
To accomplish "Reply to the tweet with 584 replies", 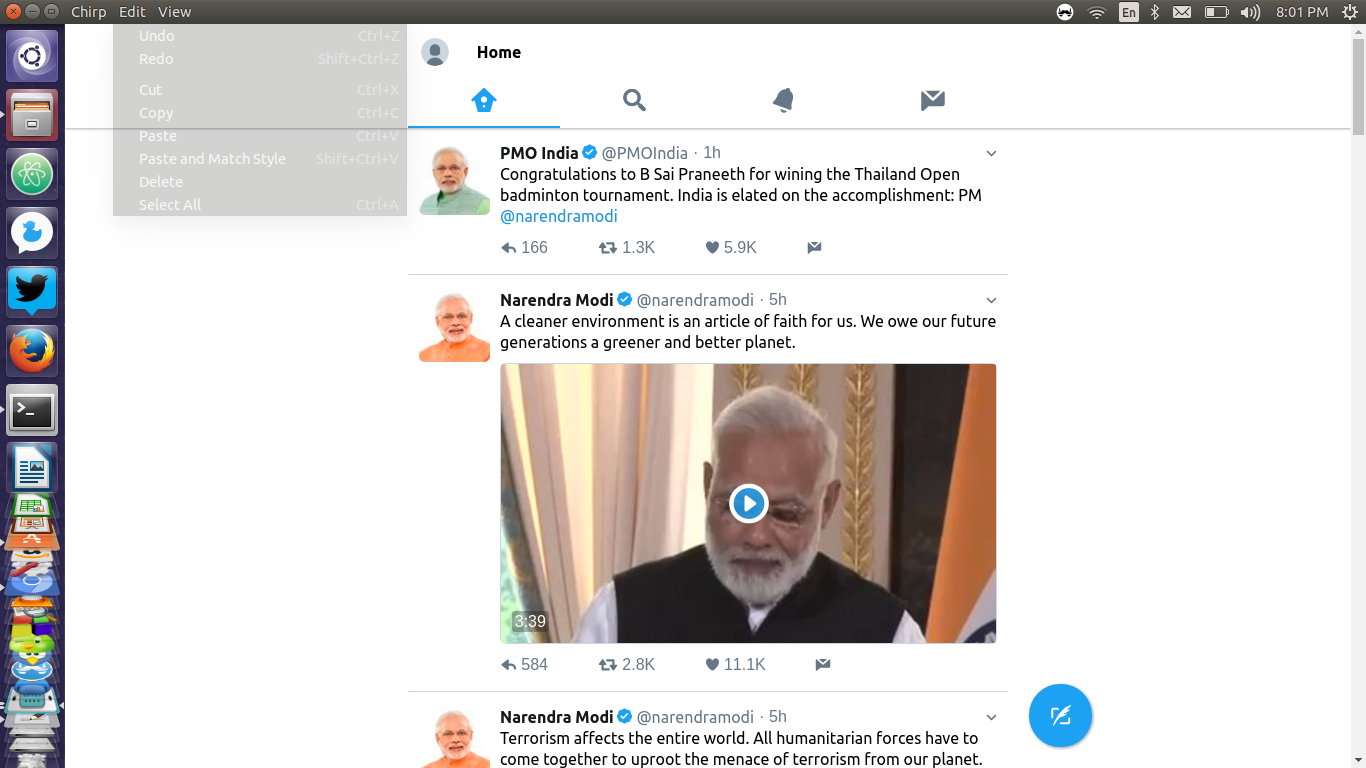I will (524, 664).
